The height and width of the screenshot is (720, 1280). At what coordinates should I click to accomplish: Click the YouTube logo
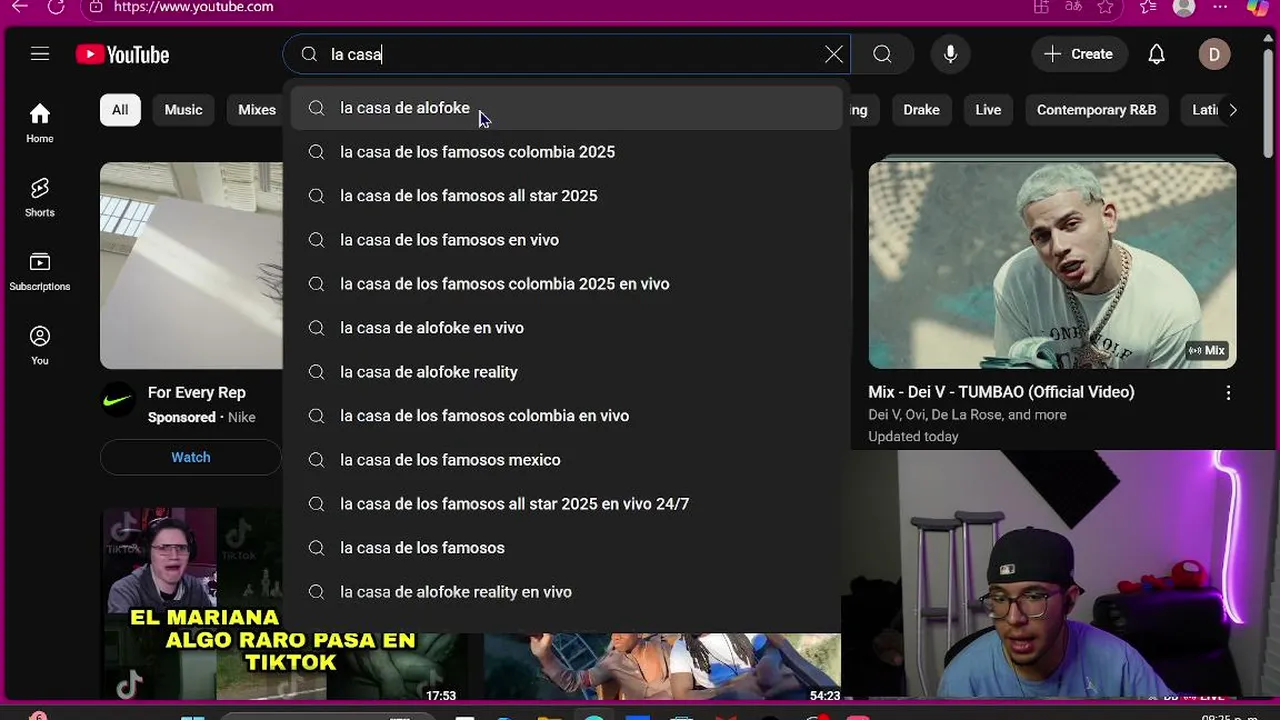122,55
